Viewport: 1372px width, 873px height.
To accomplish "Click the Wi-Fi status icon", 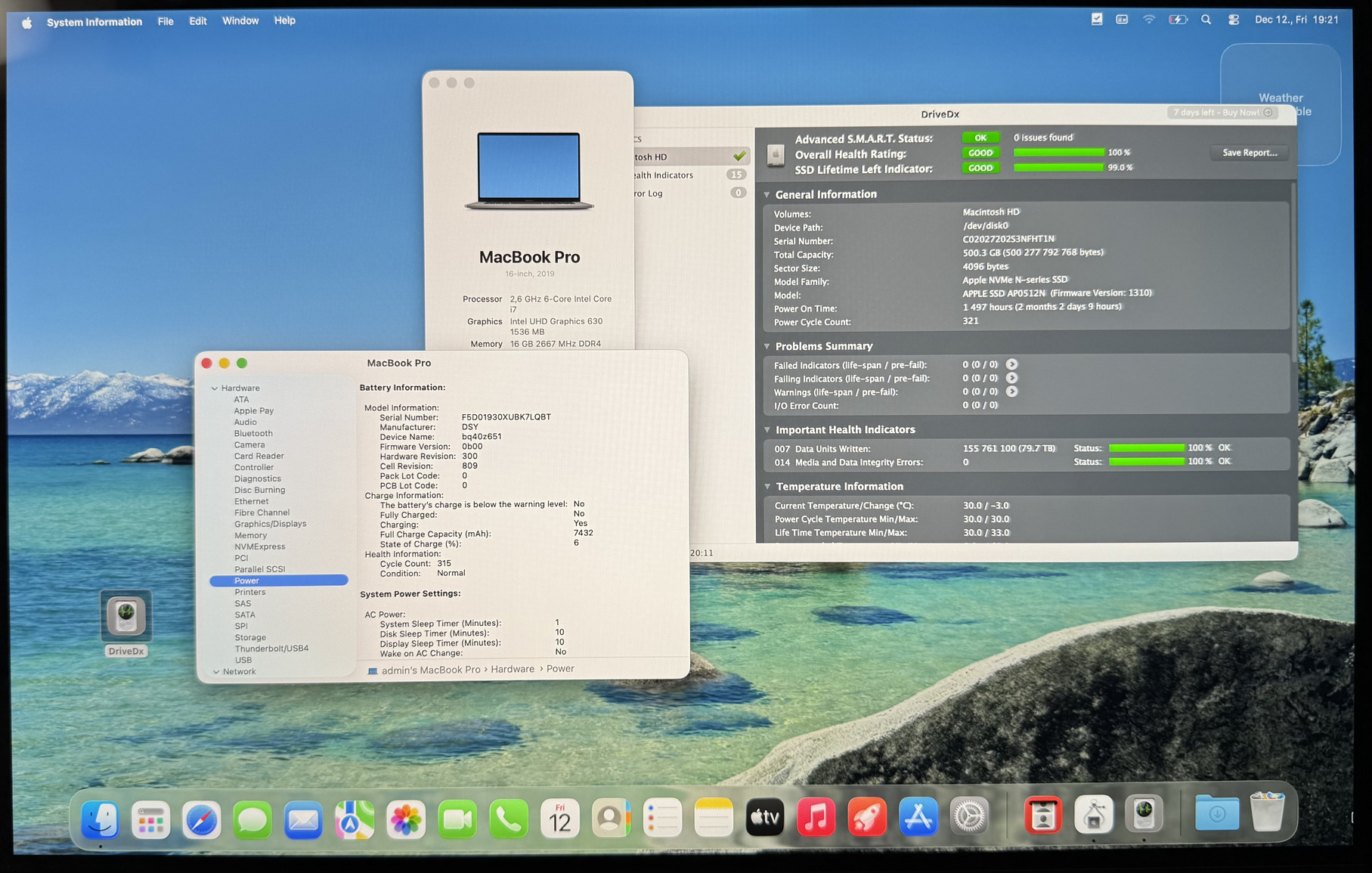I will (1148, 20).
